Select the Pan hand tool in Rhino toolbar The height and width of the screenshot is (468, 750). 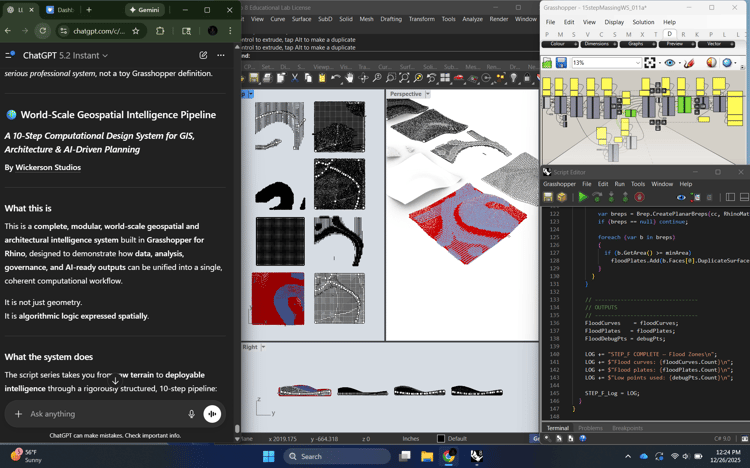[x=350, y=78]
